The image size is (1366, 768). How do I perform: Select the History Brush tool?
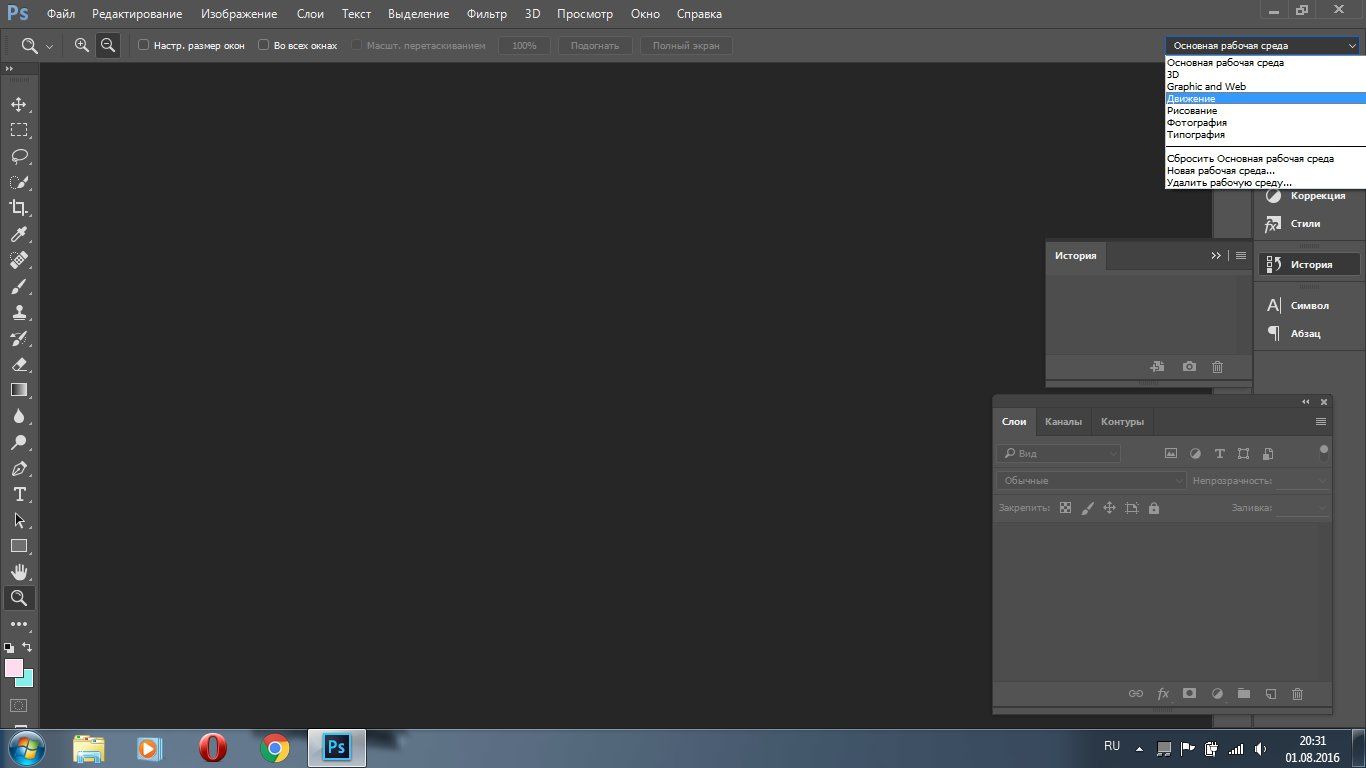point(19,338)
